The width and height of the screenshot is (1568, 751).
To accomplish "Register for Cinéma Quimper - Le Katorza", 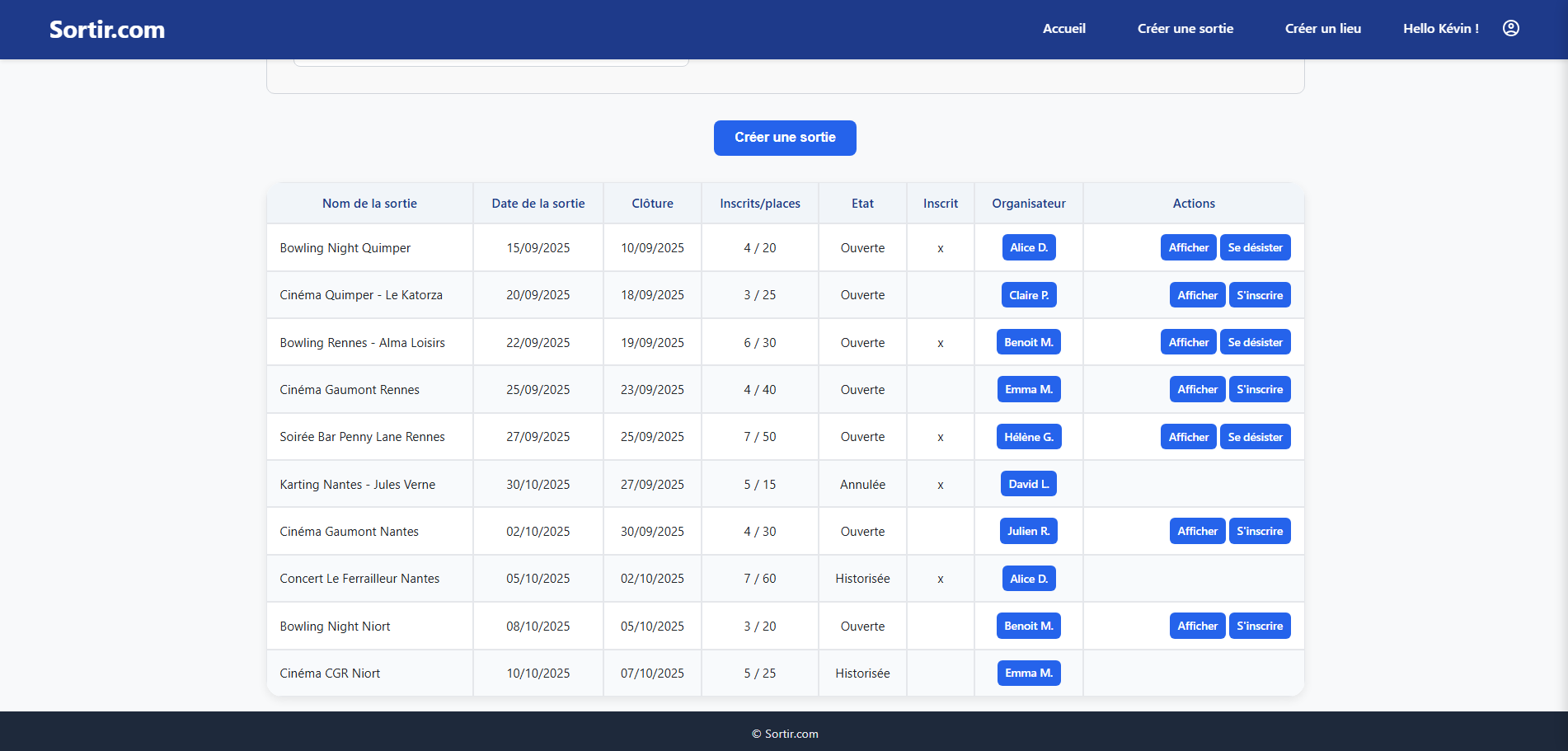I will coord(1259,295).
